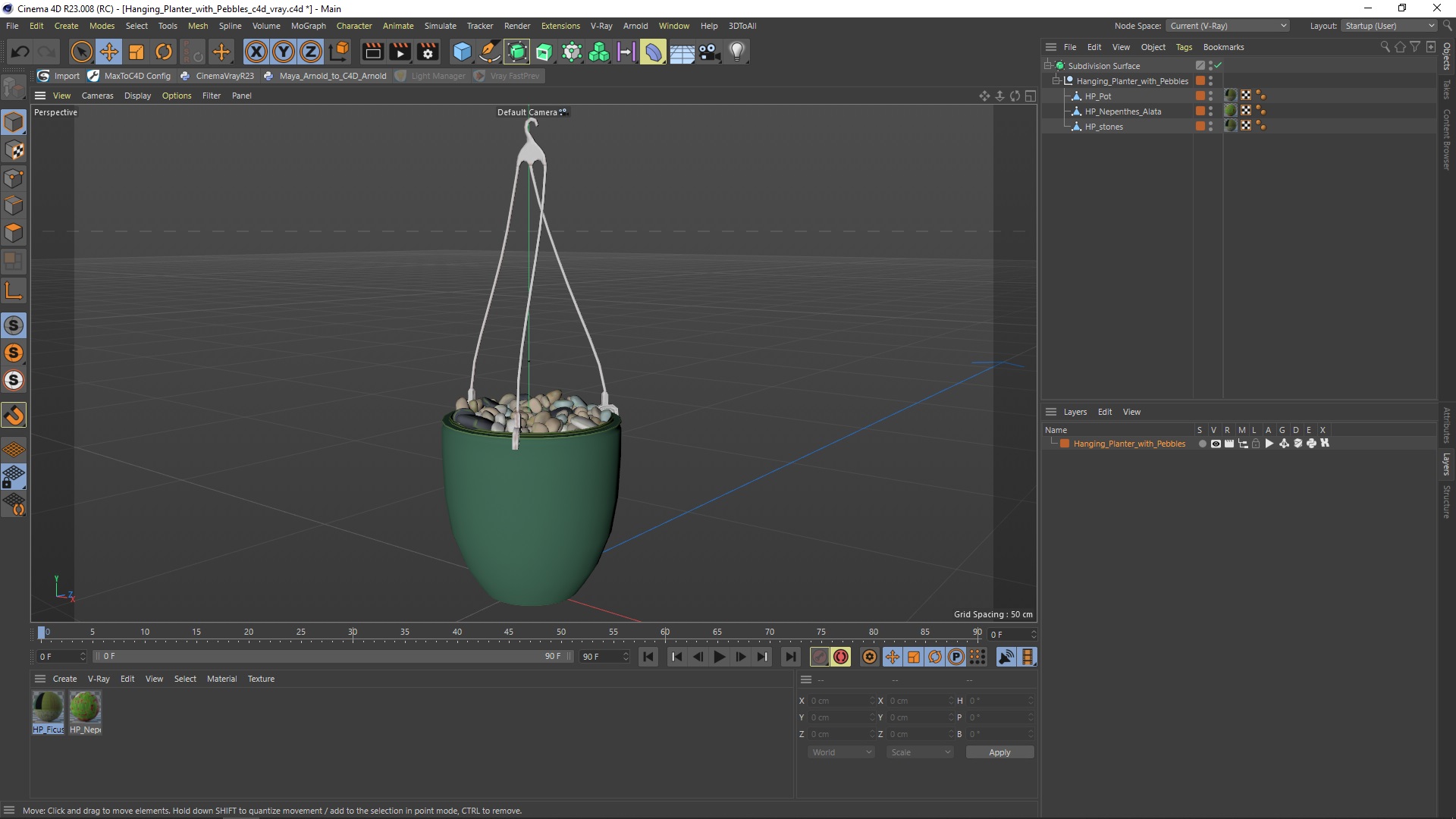Toggle Subdivision Surface enable checkmark
Image resolution: width=1456 pixels, height=819 pixels.
tap(1218, 66)
